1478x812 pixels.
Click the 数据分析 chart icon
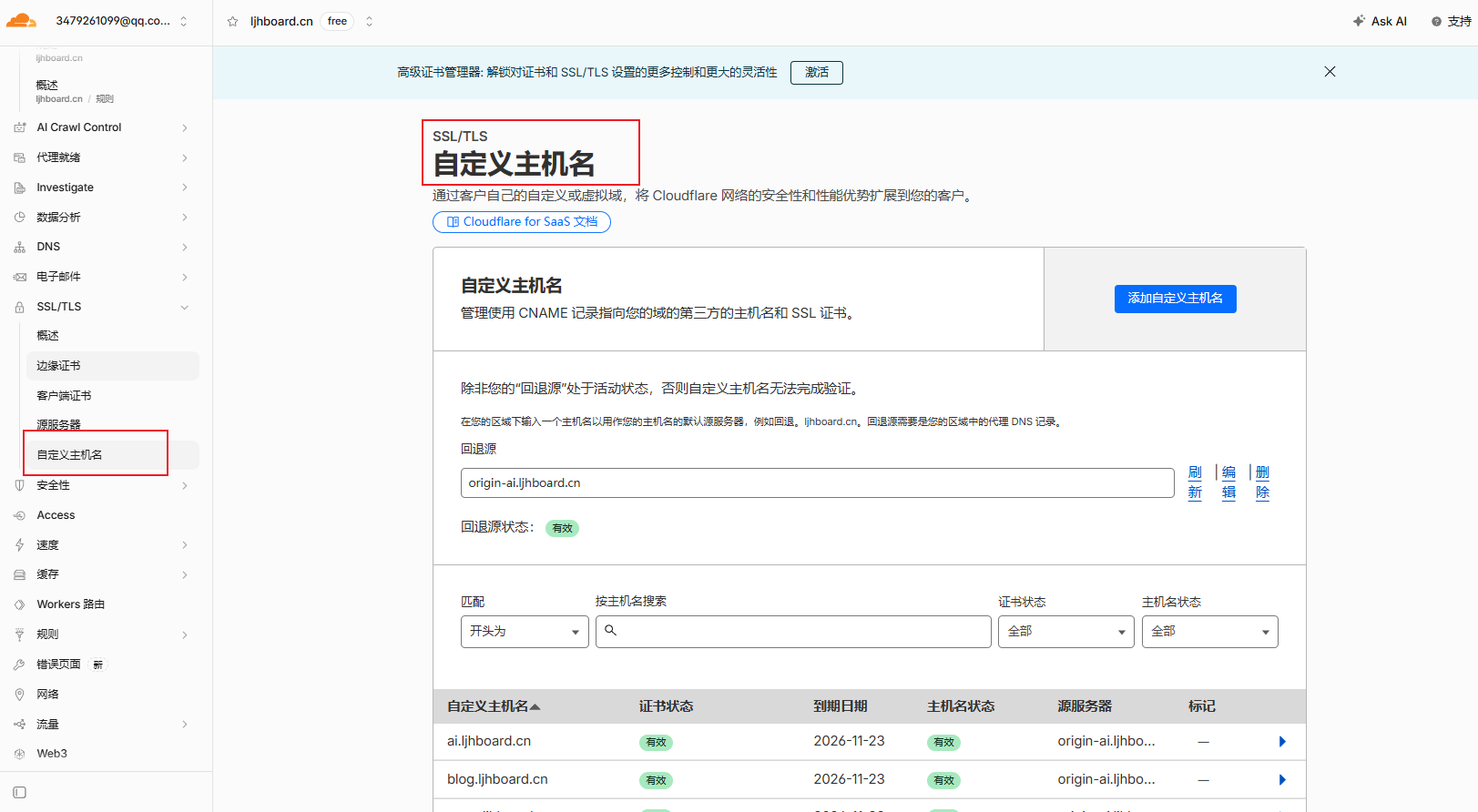tap(20, 218)
